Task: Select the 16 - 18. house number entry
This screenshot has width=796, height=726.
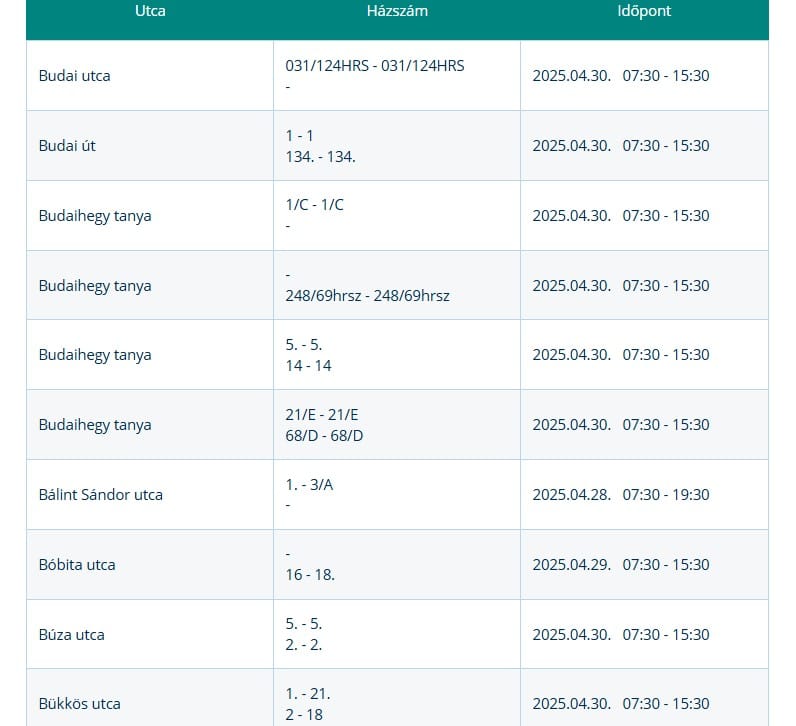Action: coord(310,575)
